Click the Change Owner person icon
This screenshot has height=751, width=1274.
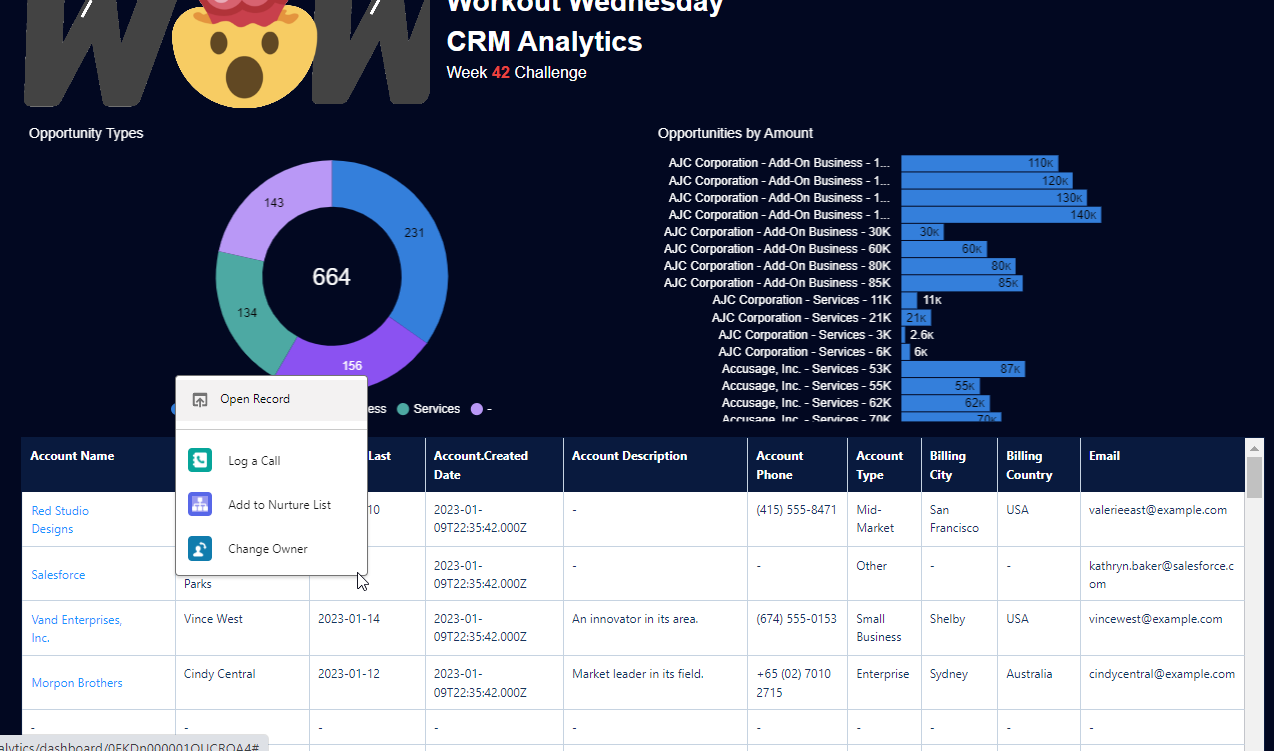200,548
